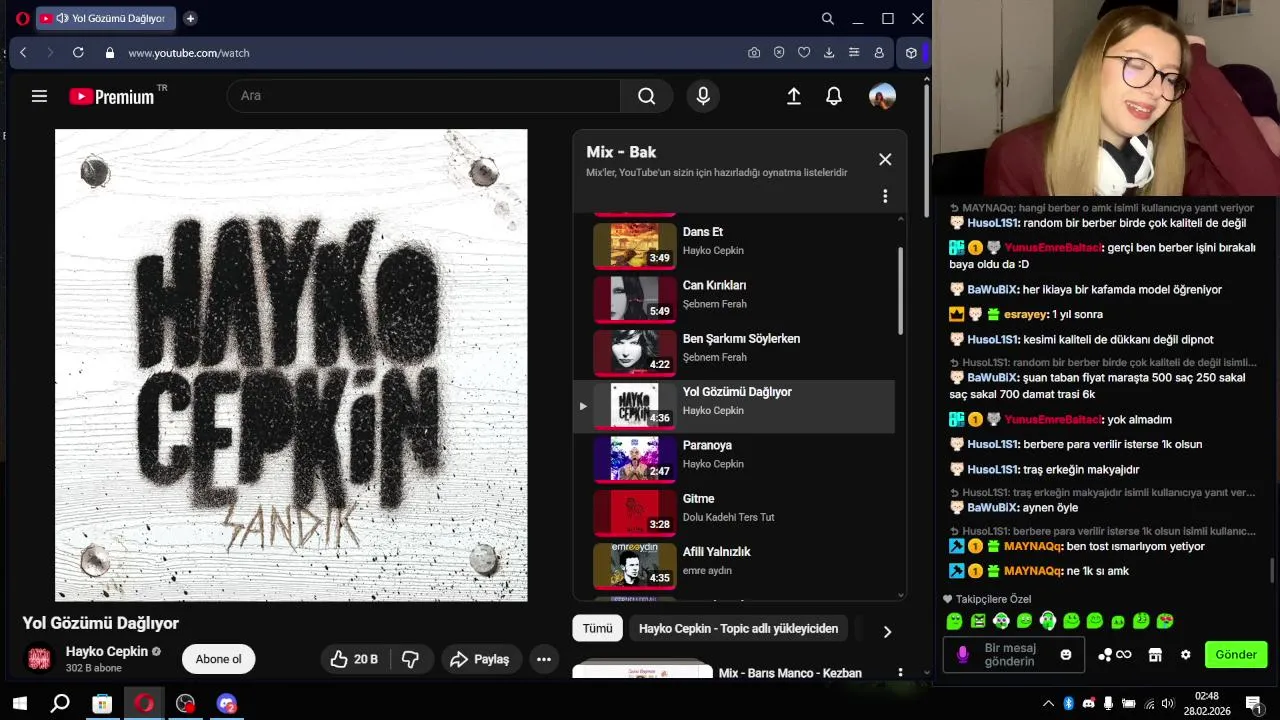
Task: Go back in browser history
Action: click(23, 53)
